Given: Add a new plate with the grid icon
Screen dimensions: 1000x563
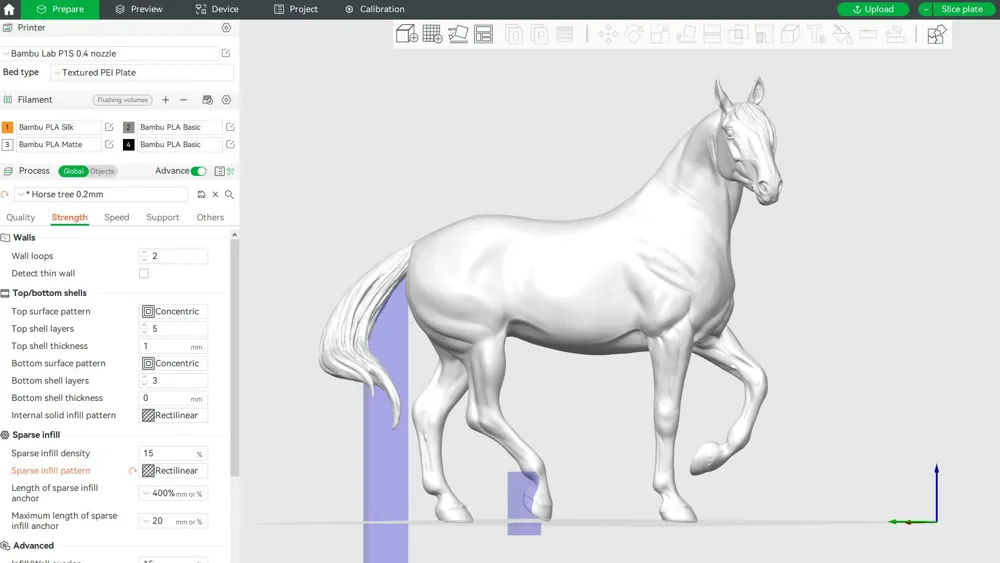Looking at the screenshot, I should click(432, 34).
